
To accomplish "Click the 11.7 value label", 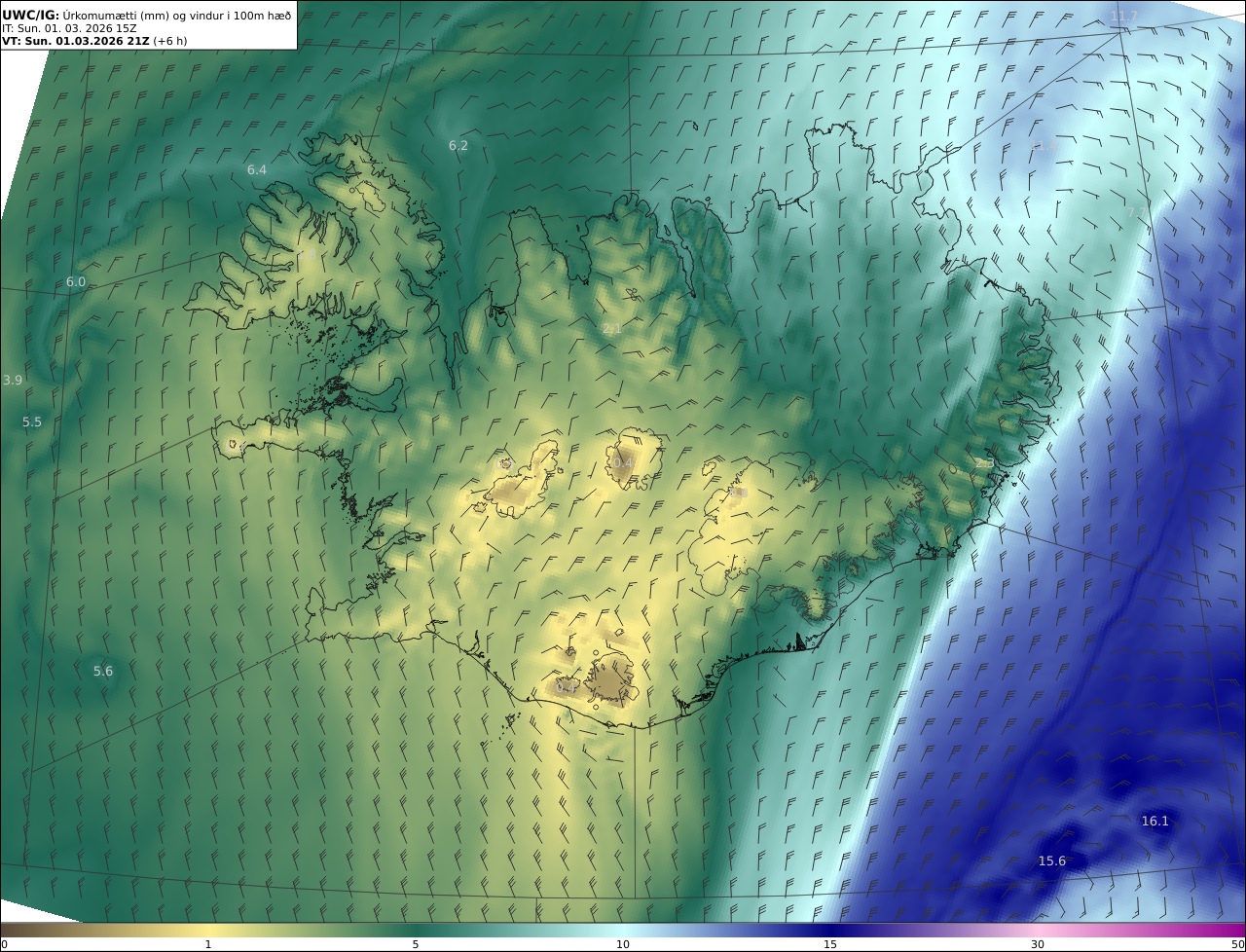I will click(x=1123, y=16).
